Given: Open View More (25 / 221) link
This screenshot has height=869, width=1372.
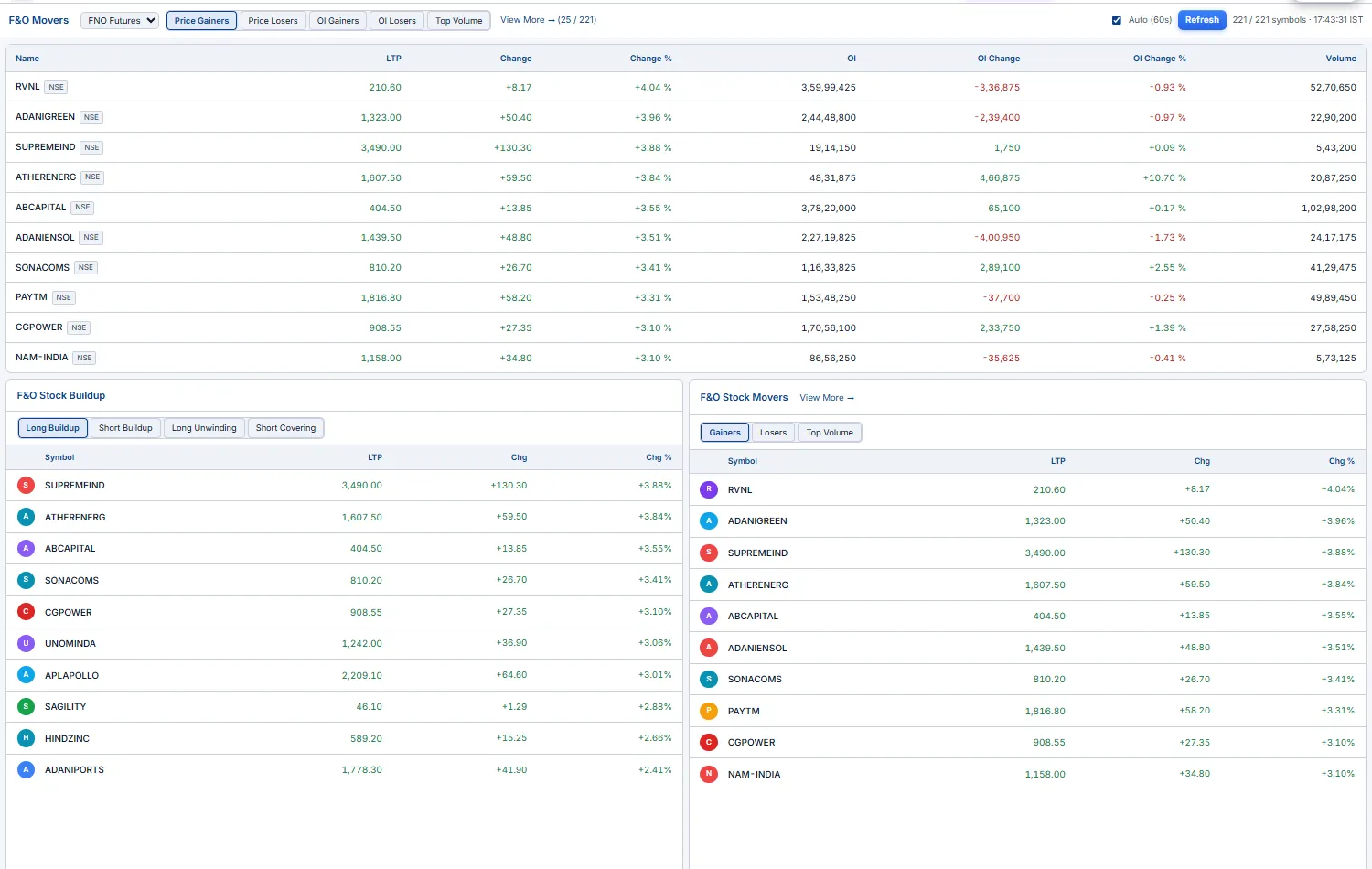Looking at the screenshot, I should tap(548, 20).
